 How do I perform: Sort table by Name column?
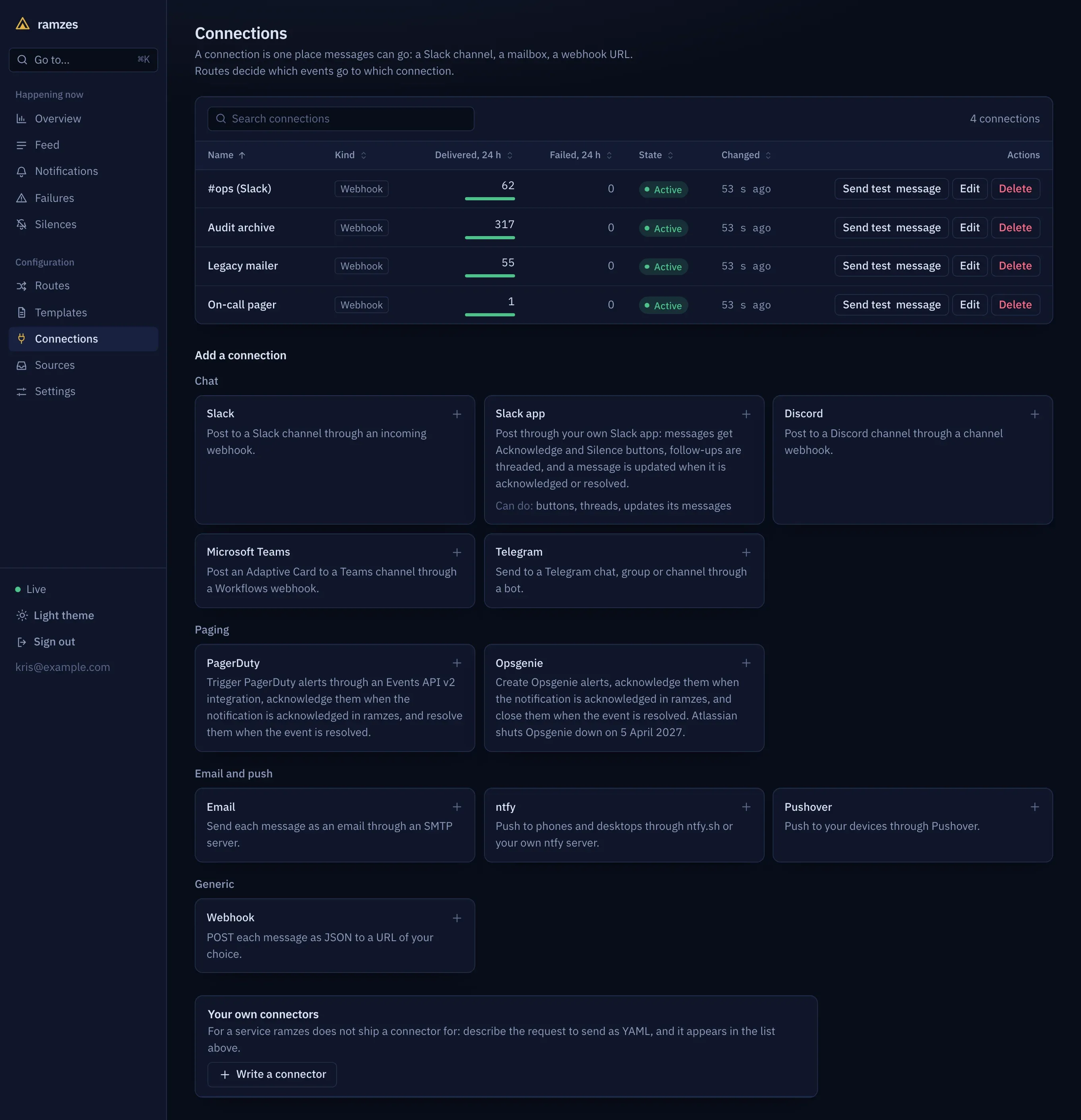click(x=226, y=155)
